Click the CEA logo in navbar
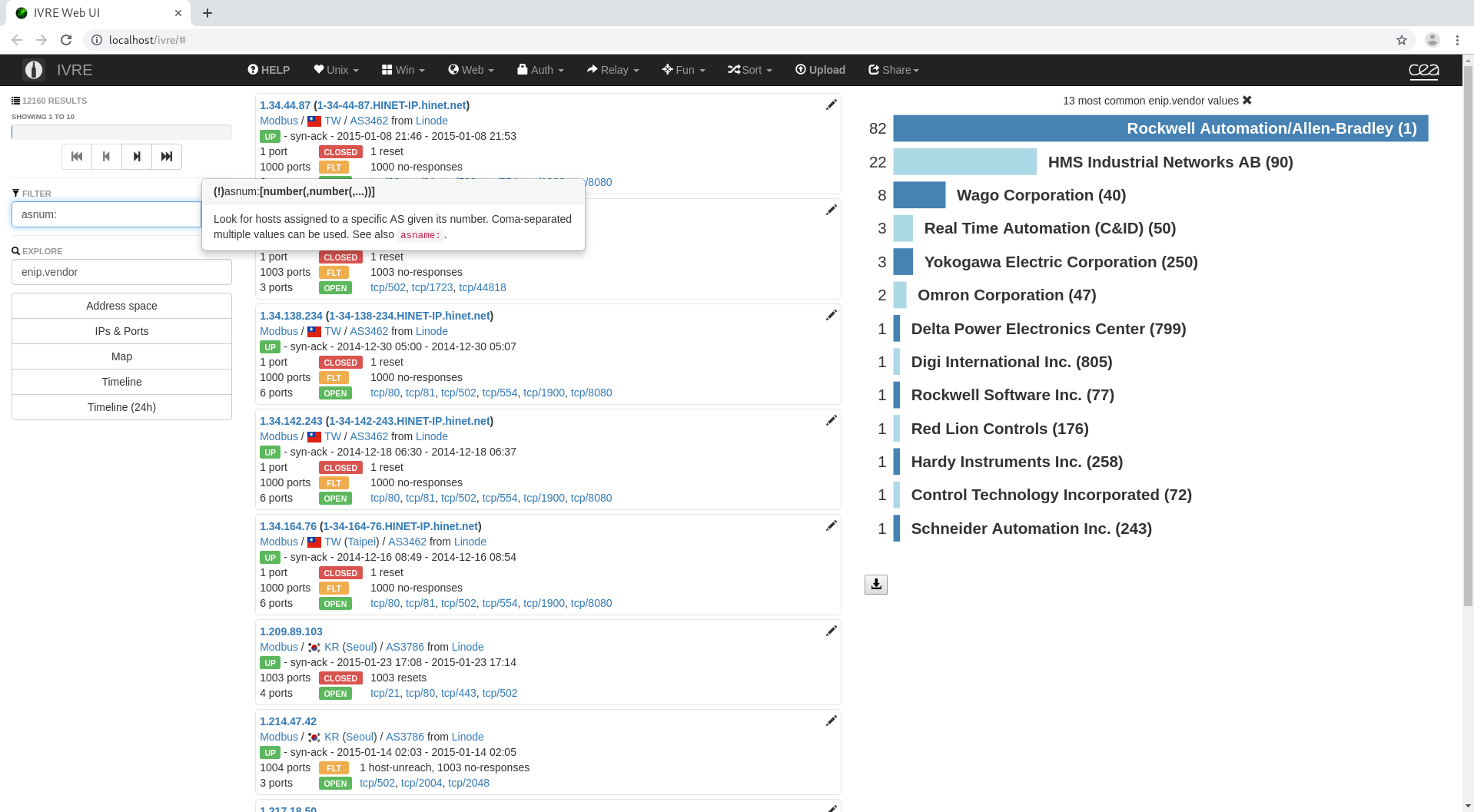Image resolution: width=1474 pixels, height=812 pixels. click(1423, 71)
